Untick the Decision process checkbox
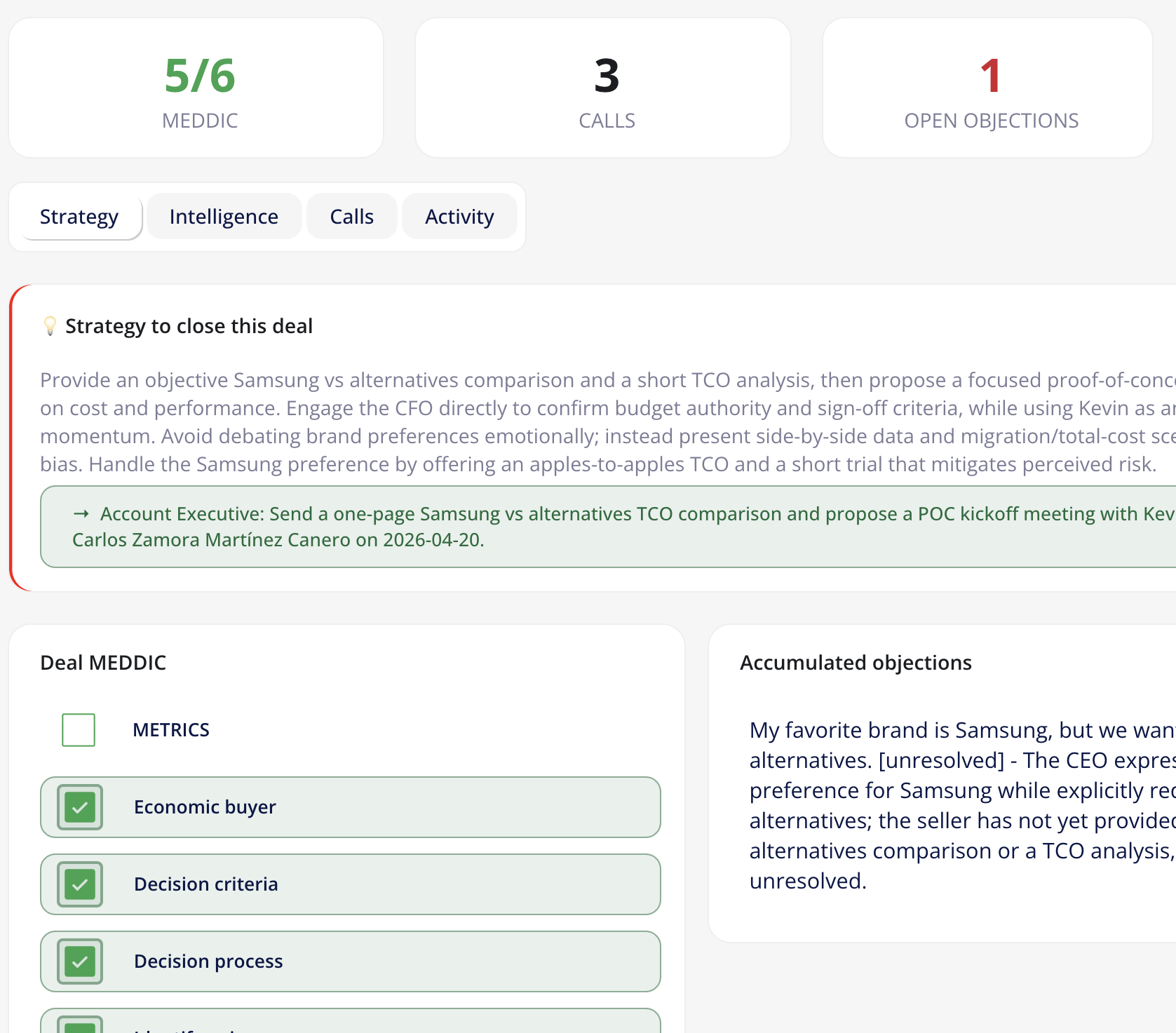Image resolution: width=1176 pixels, height=1033 pixels. pos(80,961)
